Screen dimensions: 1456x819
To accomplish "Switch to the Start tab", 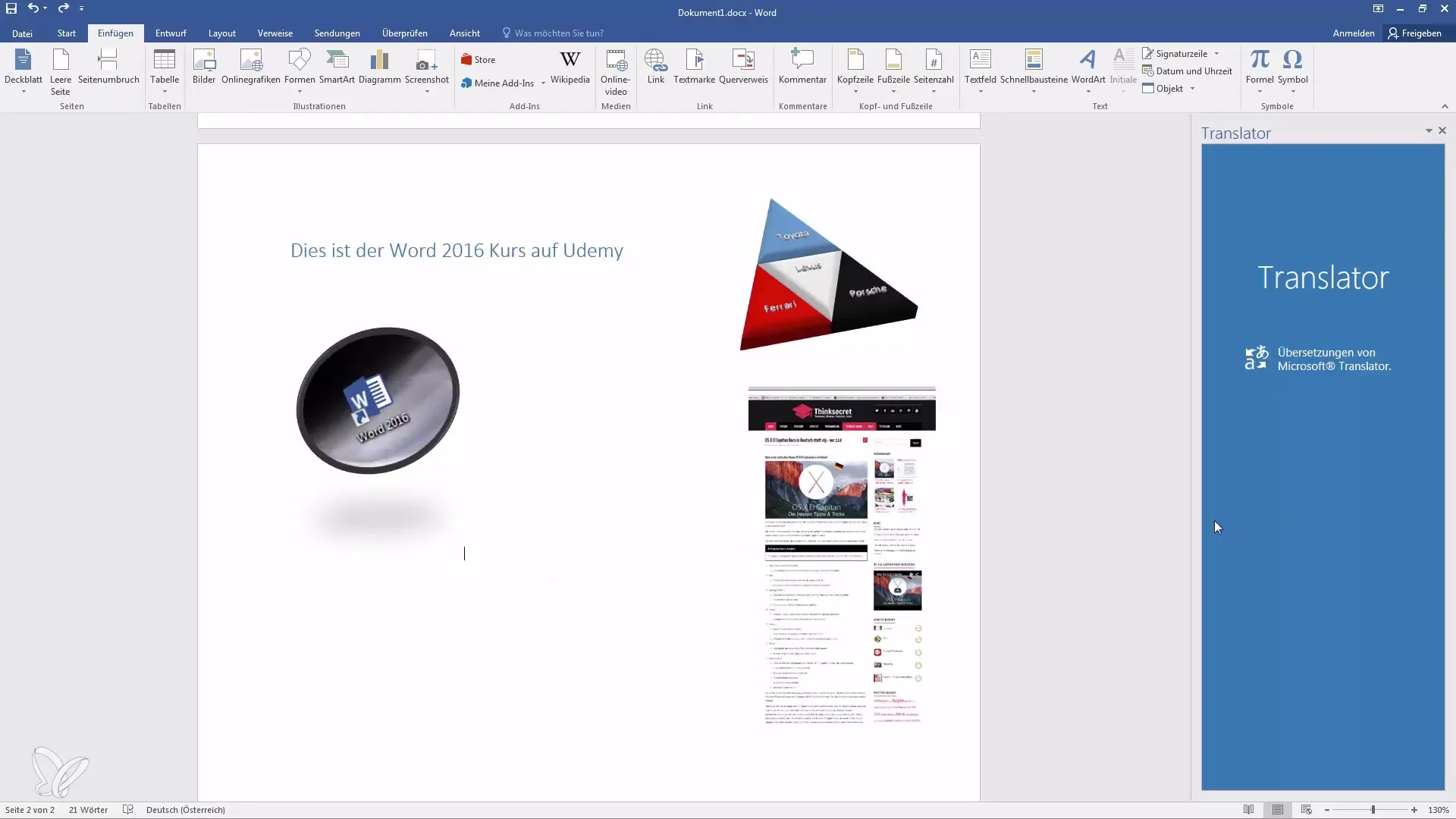I will tap(67, 33).
